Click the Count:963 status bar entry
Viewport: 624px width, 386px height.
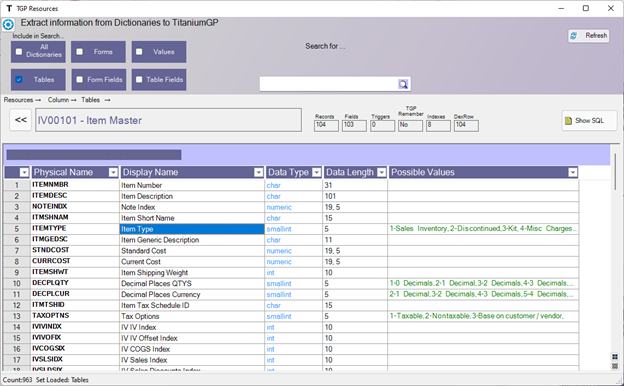(x=18, y=380)
